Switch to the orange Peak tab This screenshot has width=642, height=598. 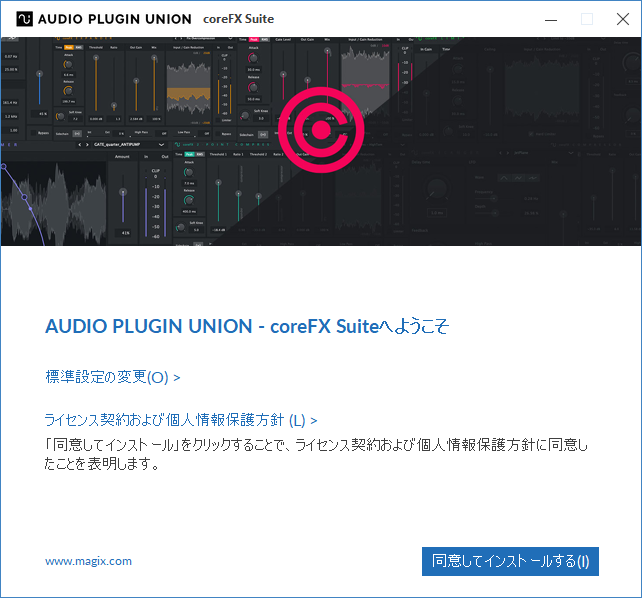click(68, 47)
